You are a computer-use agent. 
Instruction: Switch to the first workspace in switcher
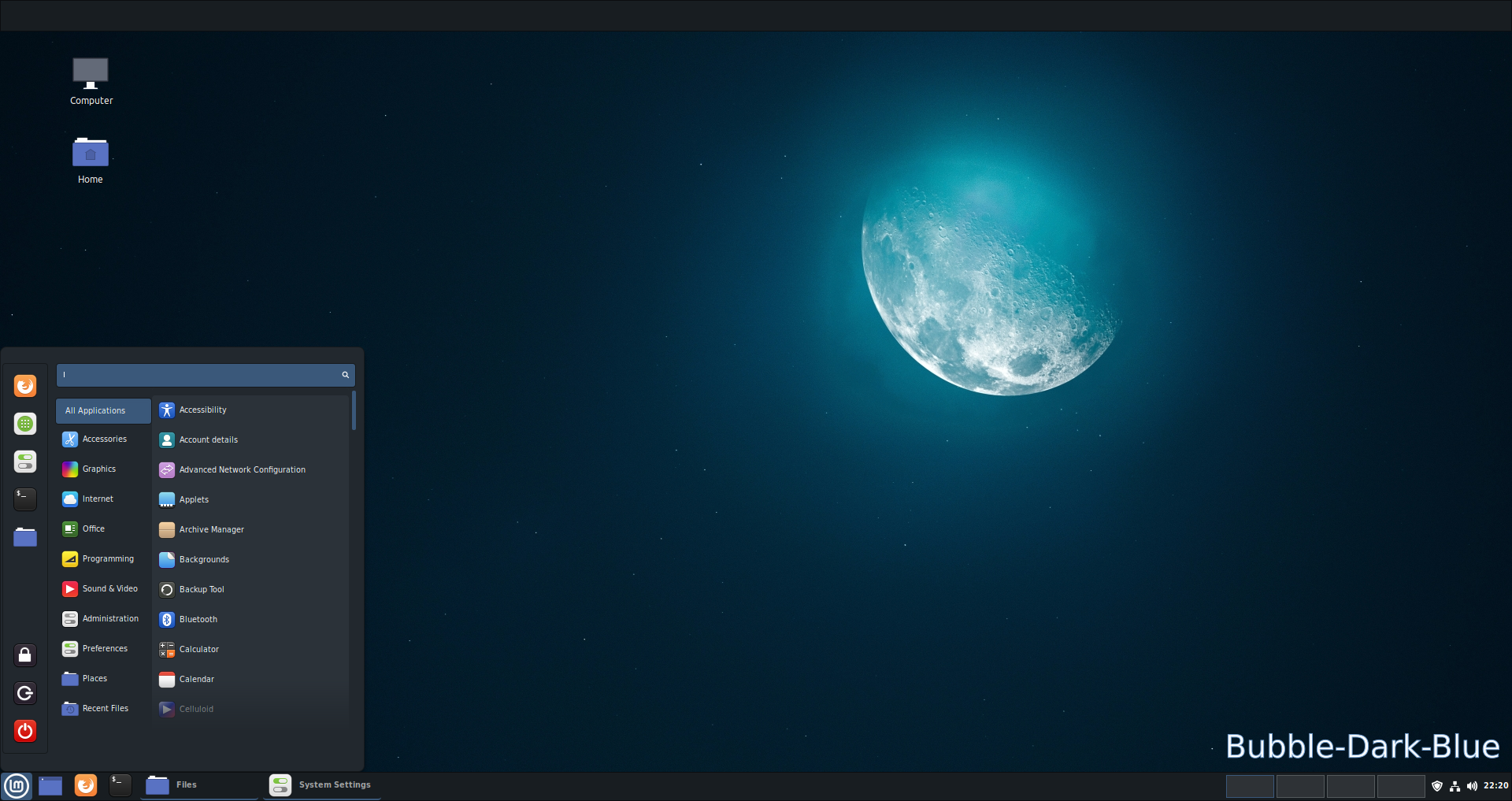click(1250, 786)
